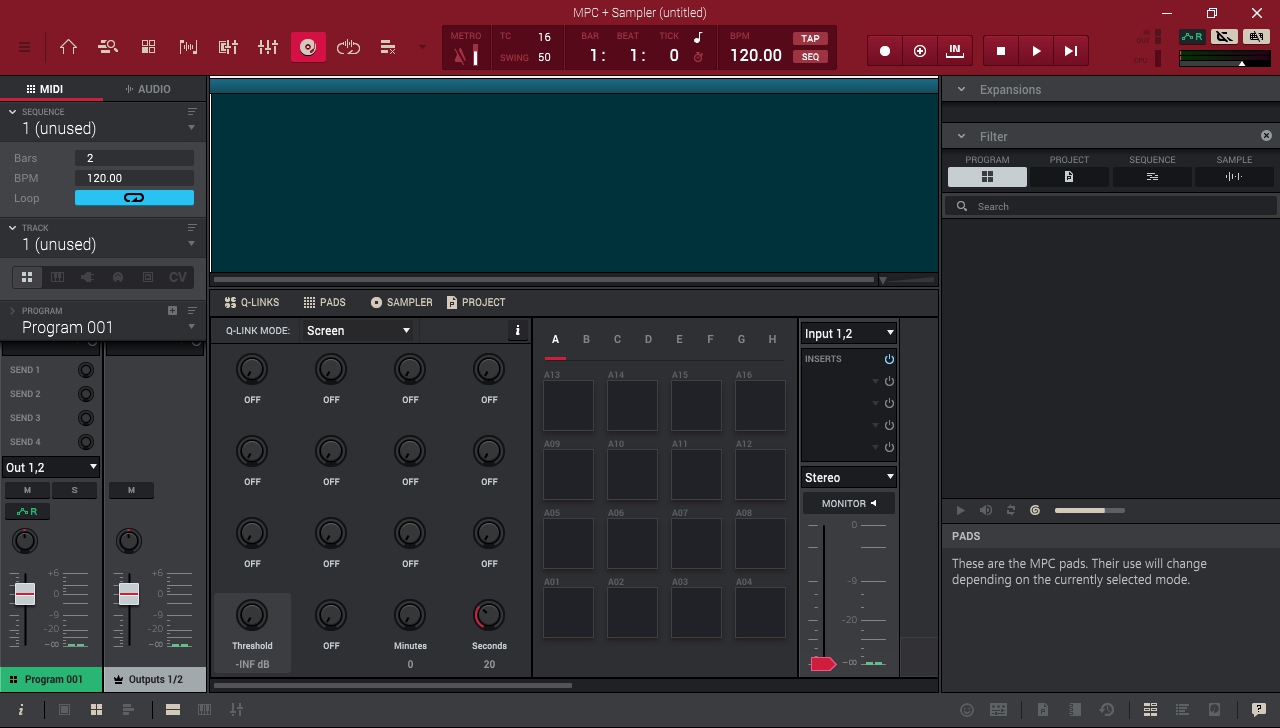This screenshot has width=1280, height=728.
Task: Open the channel mixer faders icon
Action: point(268,47)
